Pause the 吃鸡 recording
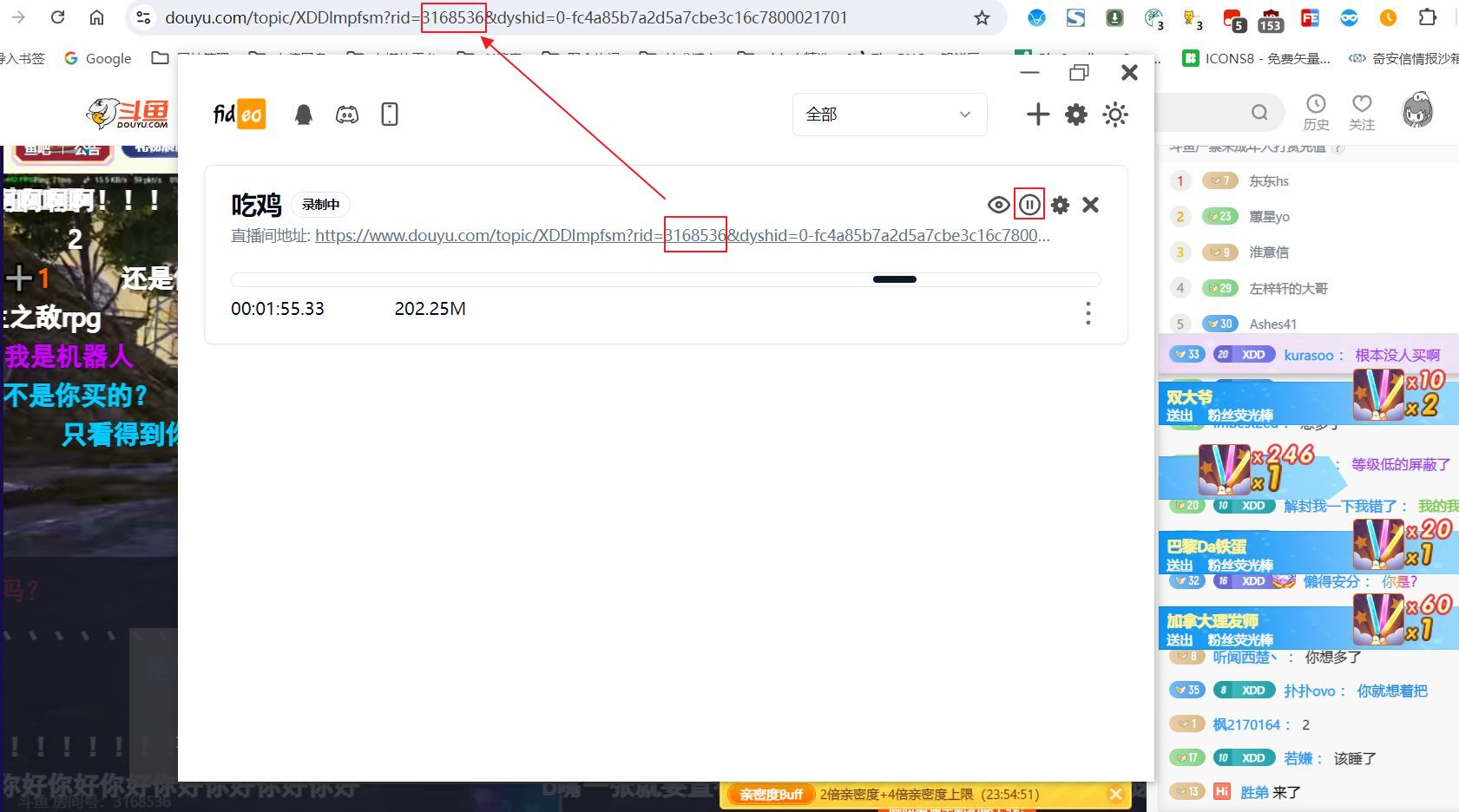 [x=1029, y=205]
